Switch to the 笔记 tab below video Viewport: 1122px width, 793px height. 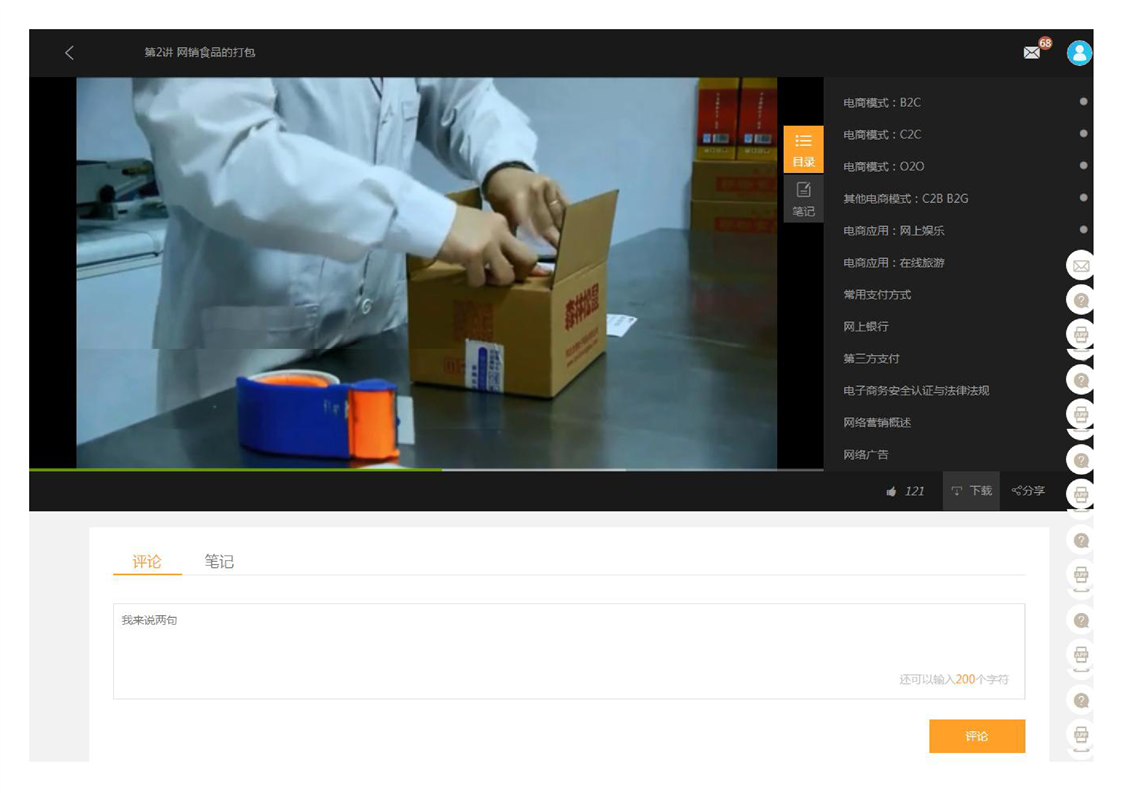coord(219,562)
